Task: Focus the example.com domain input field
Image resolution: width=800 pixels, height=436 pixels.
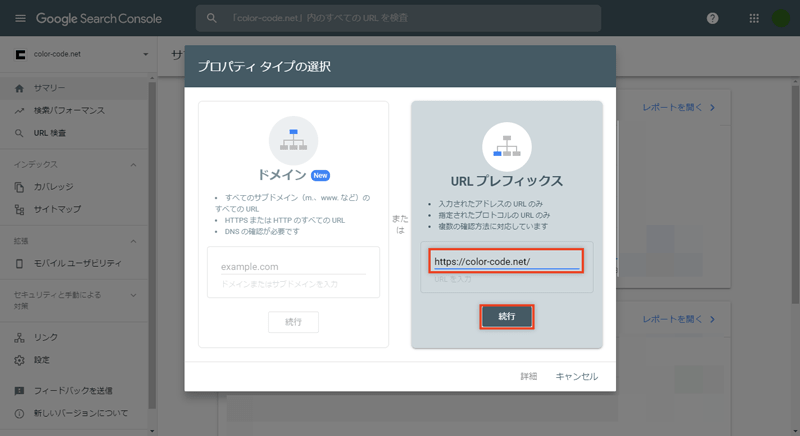Action: [x=293, y=267]
